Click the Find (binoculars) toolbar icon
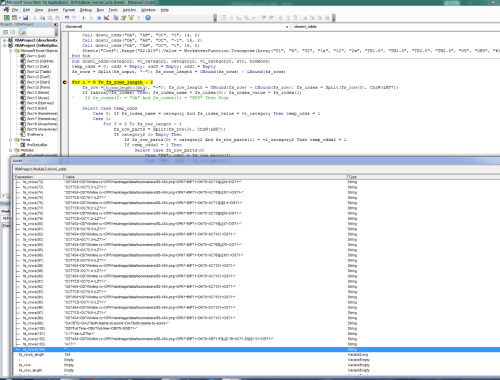This screenshot has width=500, height=380. coord(58,18)
